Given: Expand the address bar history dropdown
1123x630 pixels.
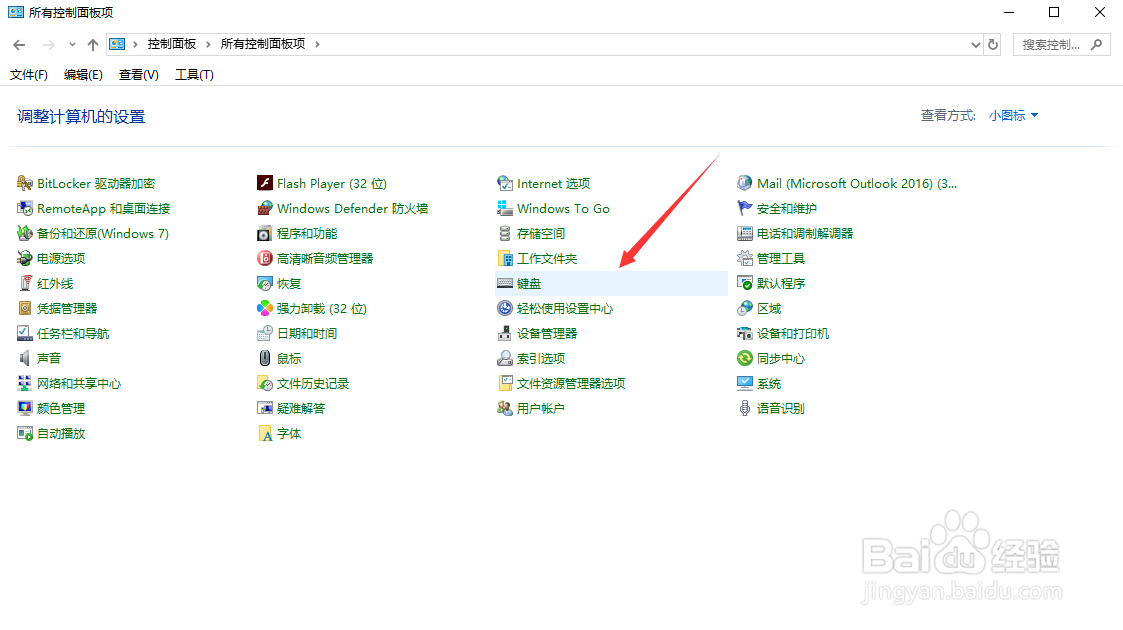Looking at the screenshot, I should tap(975, 44).
